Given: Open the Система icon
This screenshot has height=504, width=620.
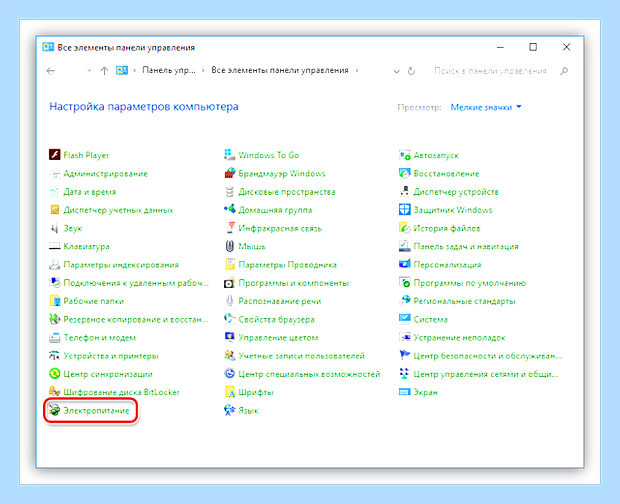Looking at the screenshot, I should (405, 319).
